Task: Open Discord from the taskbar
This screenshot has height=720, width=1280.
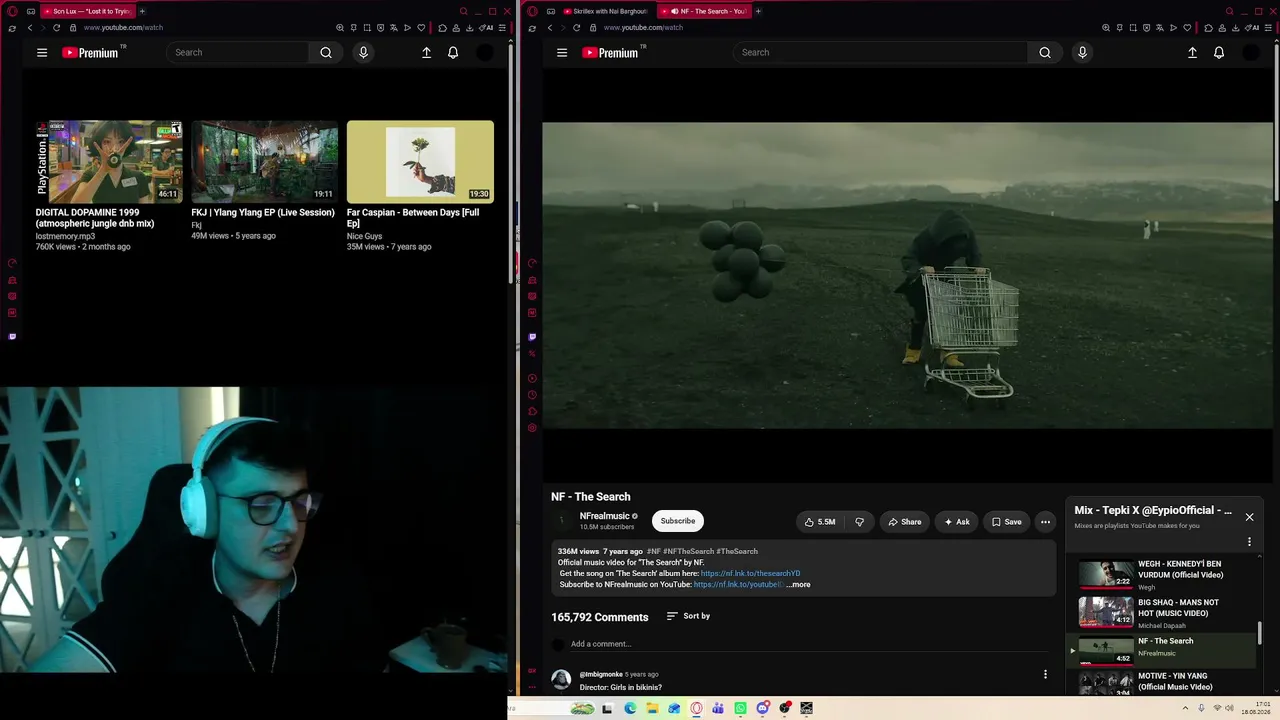Action: pos(762,708)
